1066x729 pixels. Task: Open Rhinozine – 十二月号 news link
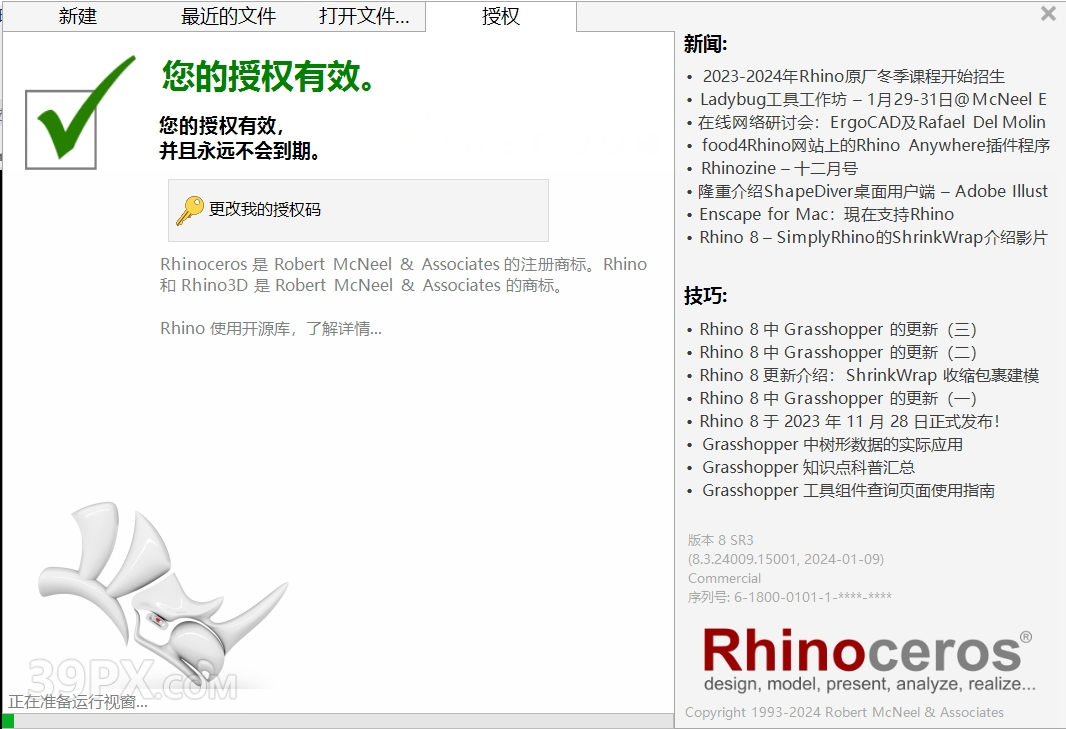point(779,169)
